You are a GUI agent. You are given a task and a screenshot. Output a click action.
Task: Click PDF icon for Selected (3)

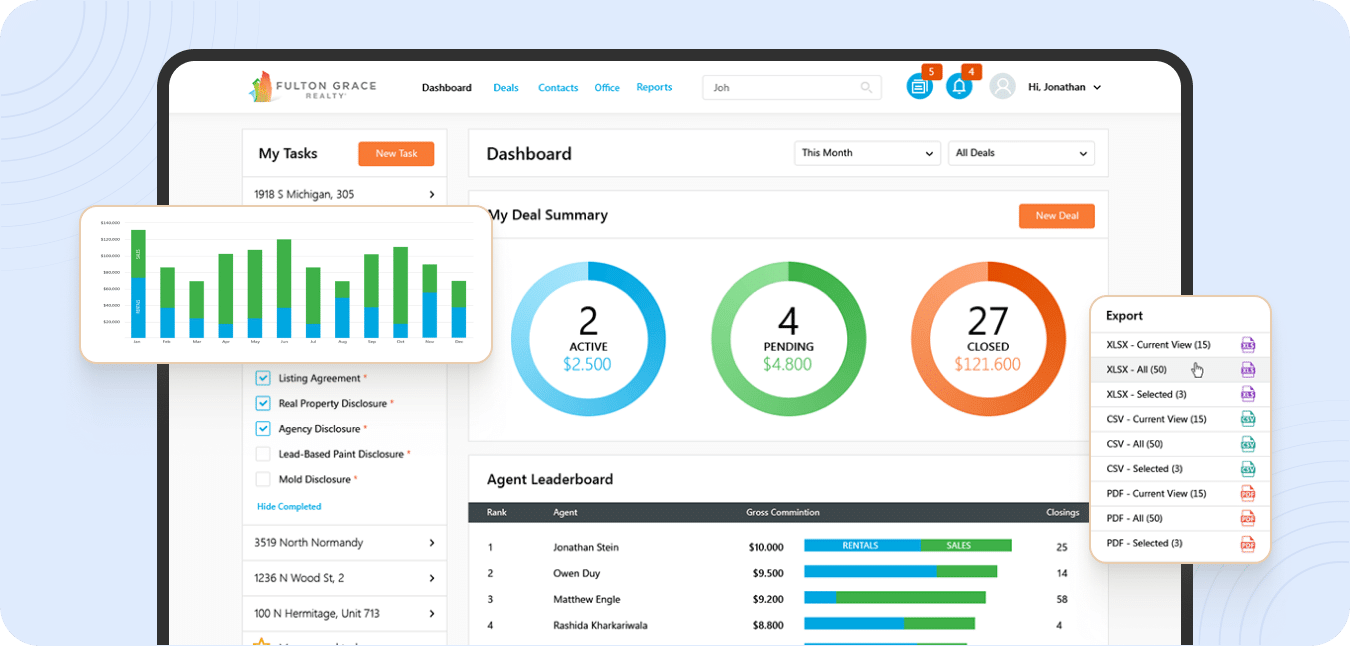[x=1248, y=543]
